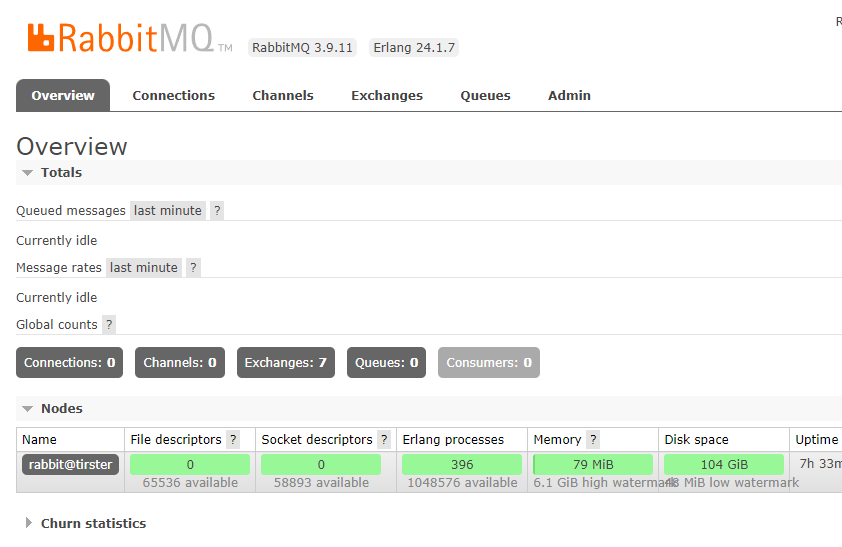Open the Admin tab

[569, 96]
